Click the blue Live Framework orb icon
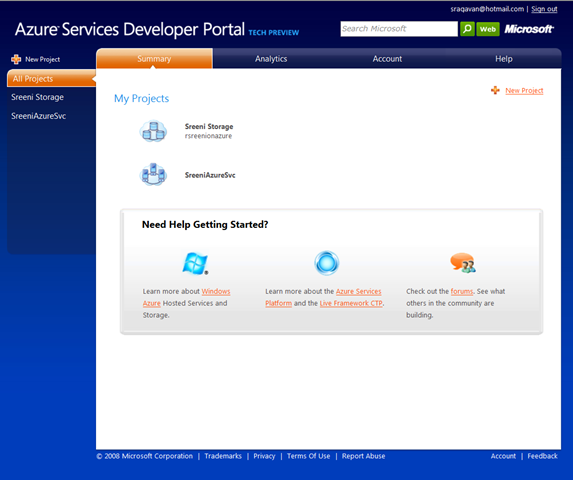Viewport: 573px width, 480px height. click(x=327, y=263)
